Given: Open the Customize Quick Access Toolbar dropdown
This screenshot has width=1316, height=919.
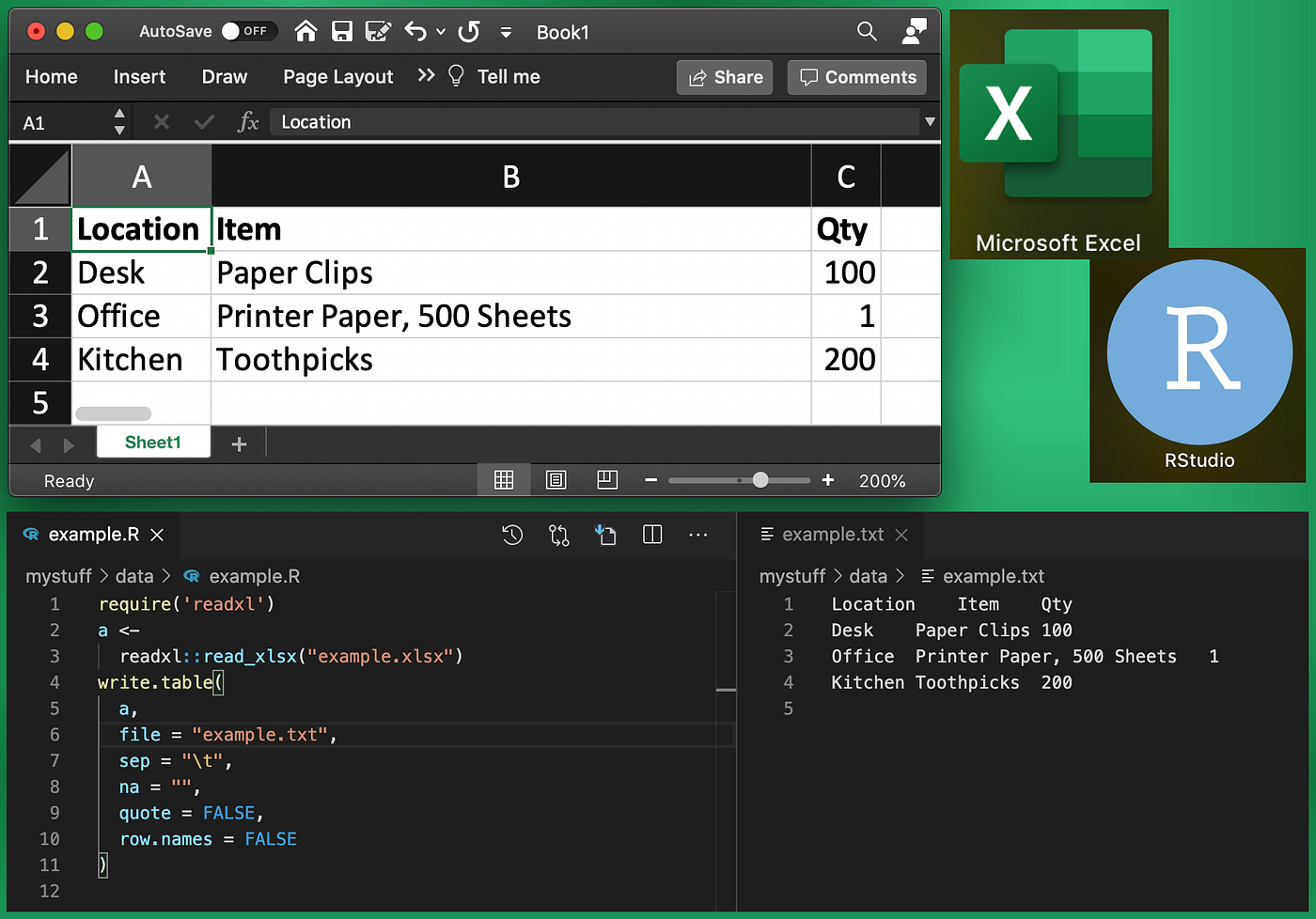Looking at the screenshot, I should tap(506, 32).
